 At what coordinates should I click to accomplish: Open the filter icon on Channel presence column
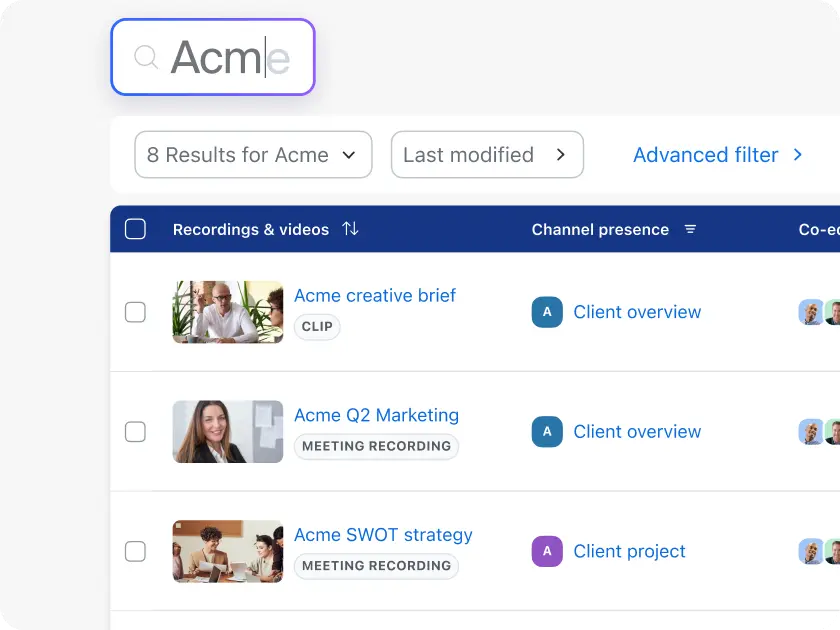click(x=690, y=229)
